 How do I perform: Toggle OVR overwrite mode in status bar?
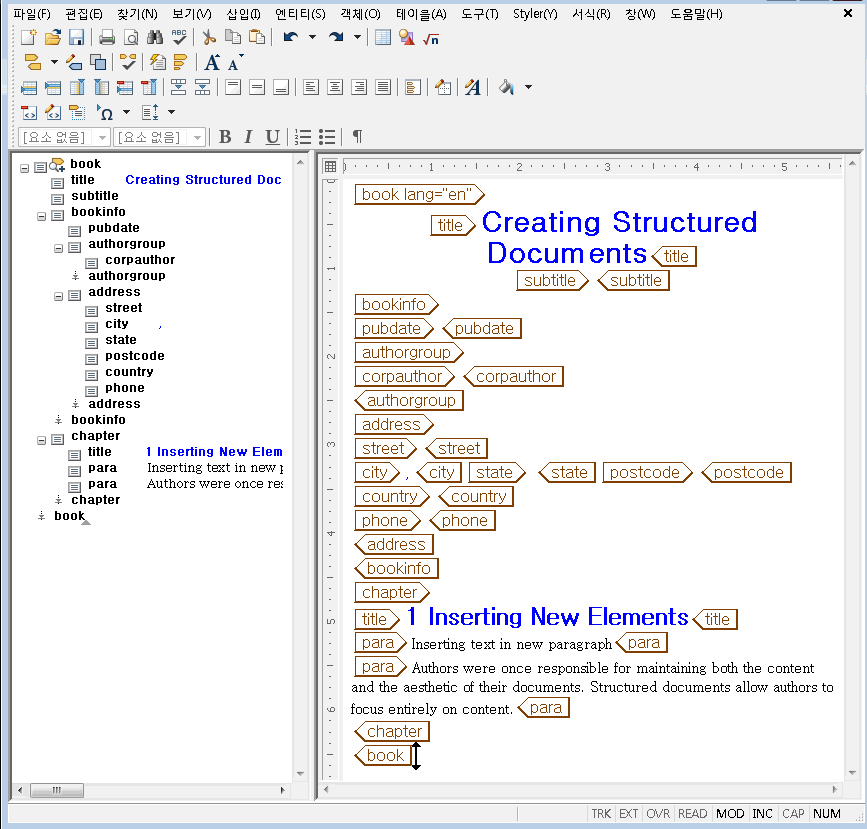pos(657,814)
